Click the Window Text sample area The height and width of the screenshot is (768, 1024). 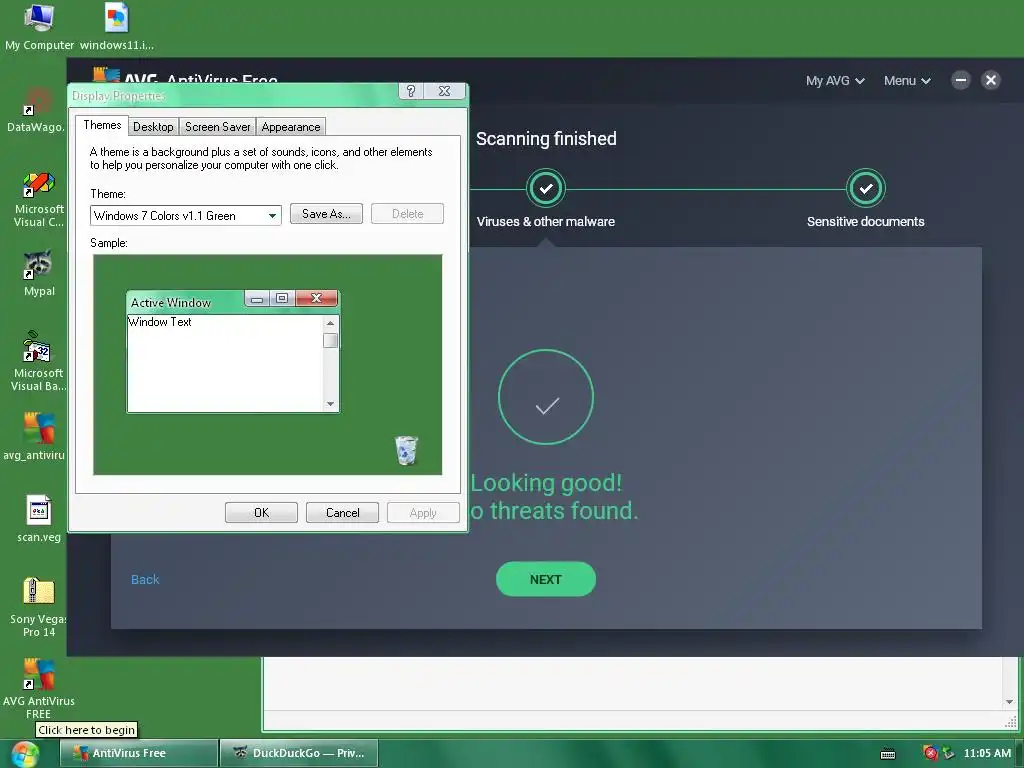point(225,363)
